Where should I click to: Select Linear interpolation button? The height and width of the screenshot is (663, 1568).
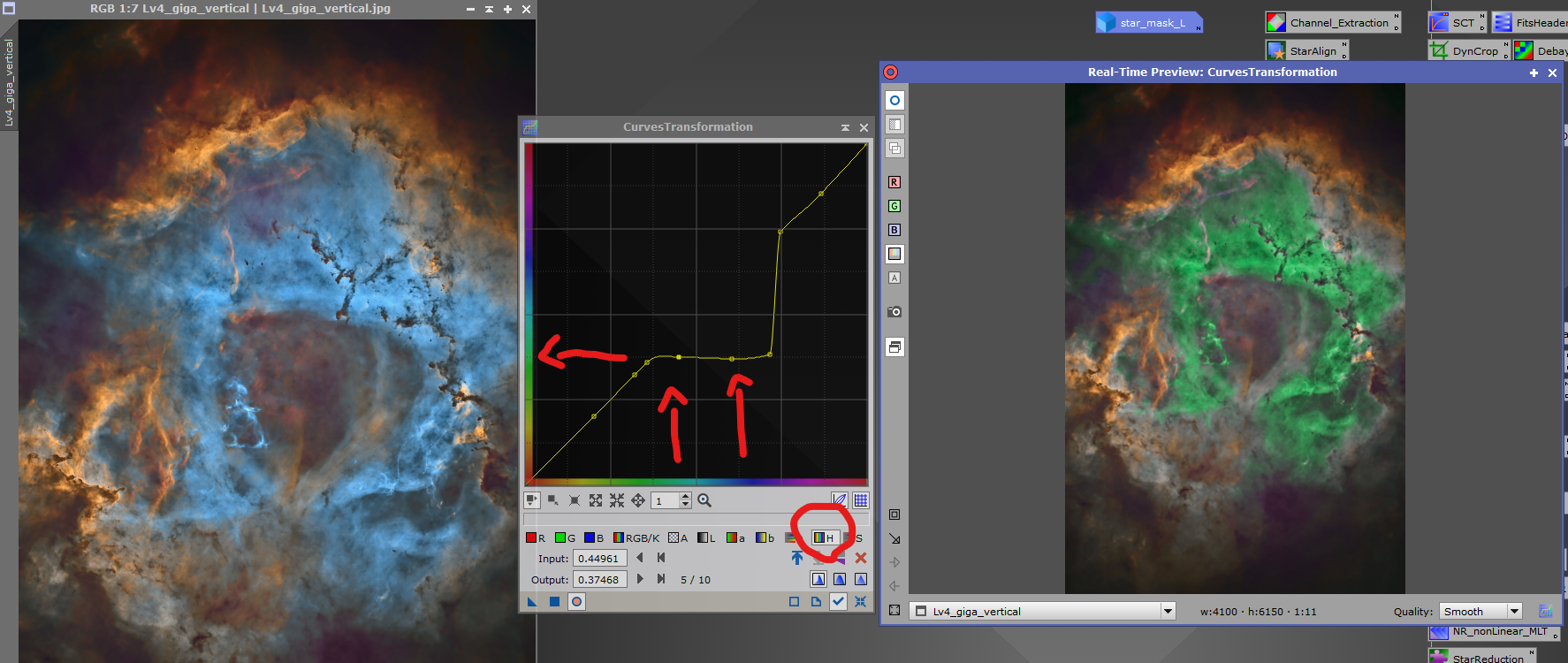click(x=861, y=579)
